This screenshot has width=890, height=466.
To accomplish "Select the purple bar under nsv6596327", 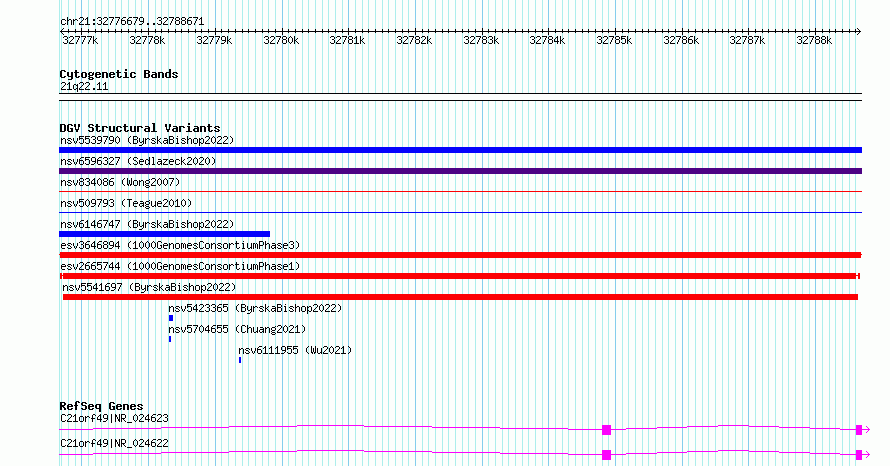I will 460,171.
